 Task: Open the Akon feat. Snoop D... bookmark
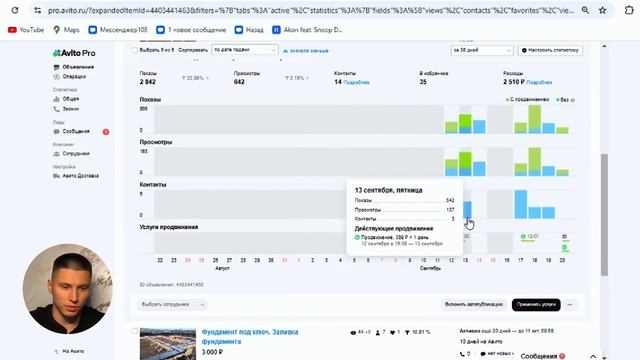coord(307,30)
